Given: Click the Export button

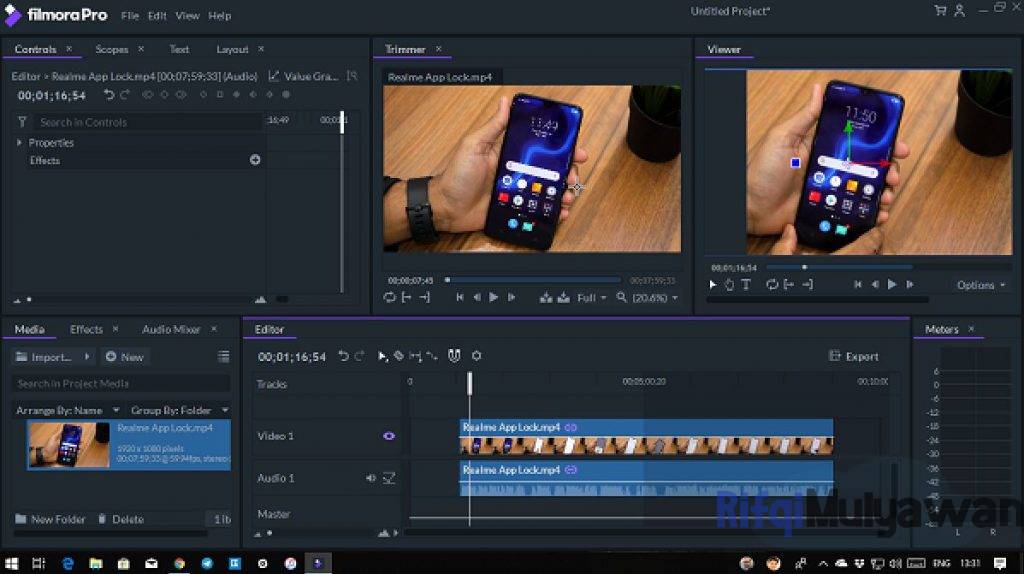Looking at the screenshot, I should pyautogui.click(x=855, y=356).
